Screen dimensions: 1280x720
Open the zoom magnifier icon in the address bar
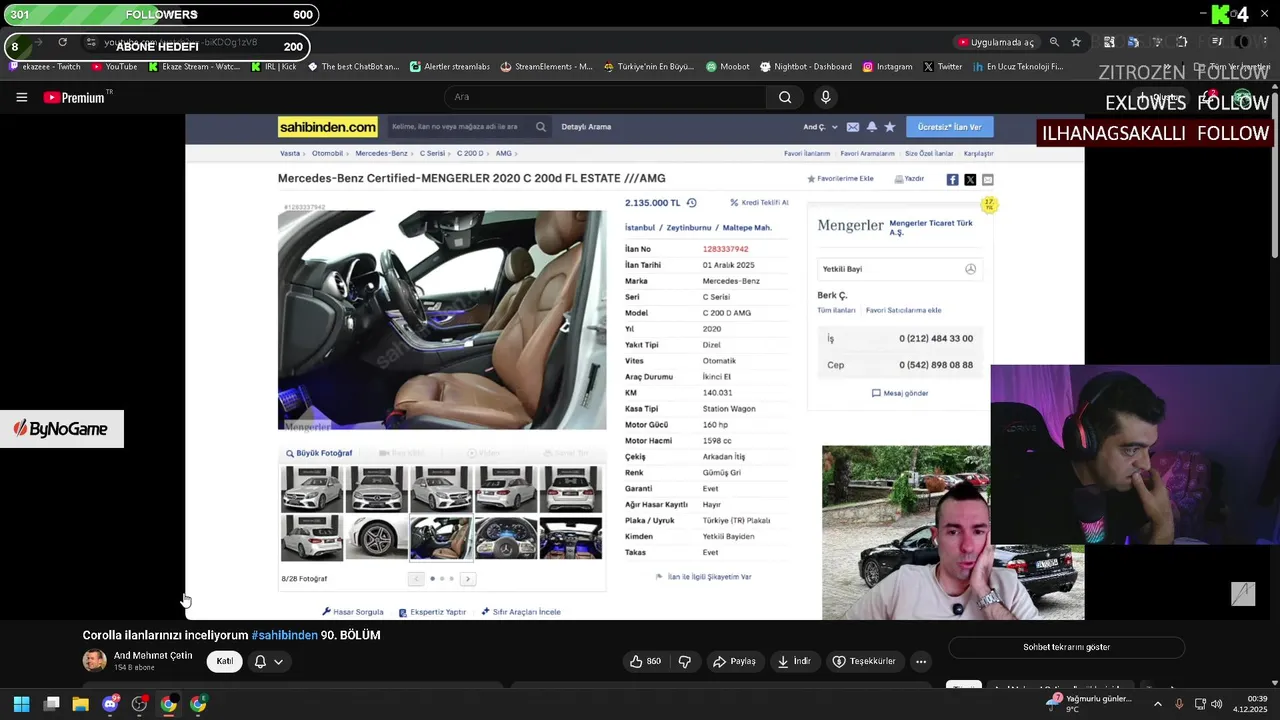[1054, 42]
